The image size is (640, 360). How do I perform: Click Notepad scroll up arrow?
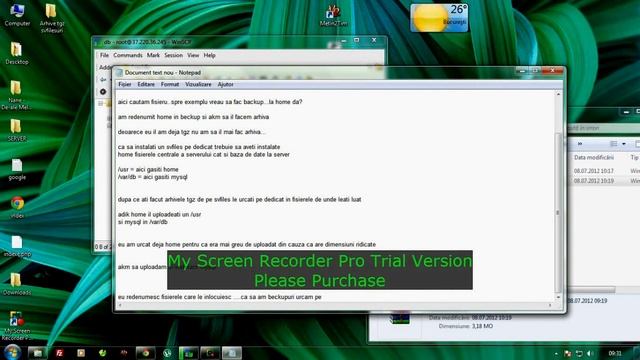point(558,95)
